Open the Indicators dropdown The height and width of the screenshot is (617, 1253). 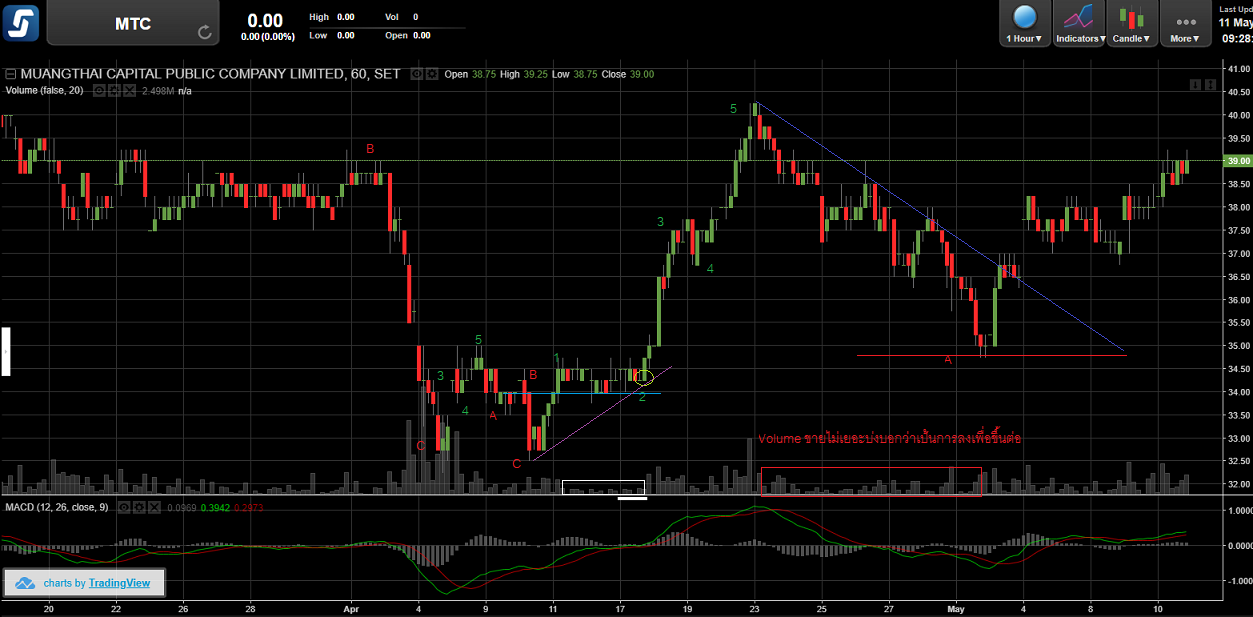[x=1080, y=23]
